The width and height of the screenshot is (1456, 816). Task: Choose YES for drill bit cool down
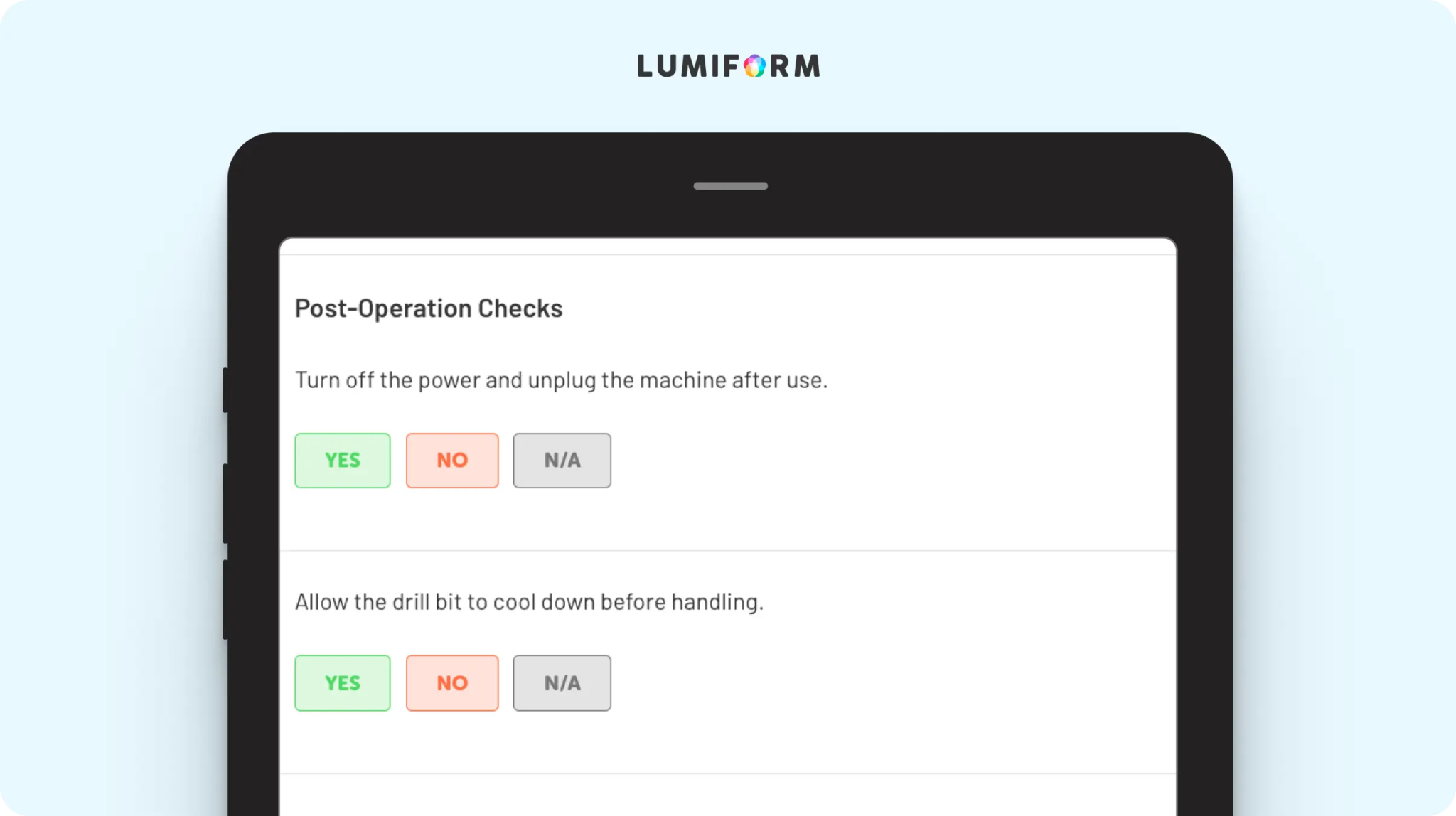pos(343,683)
